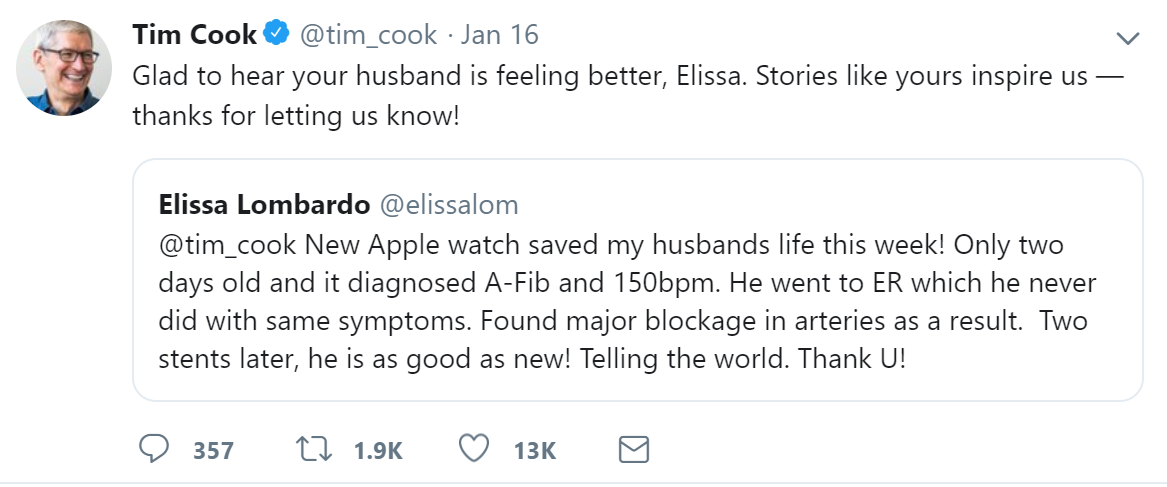Click the 13K likes count
The image size is (1167, 487).
click(534, 451)
